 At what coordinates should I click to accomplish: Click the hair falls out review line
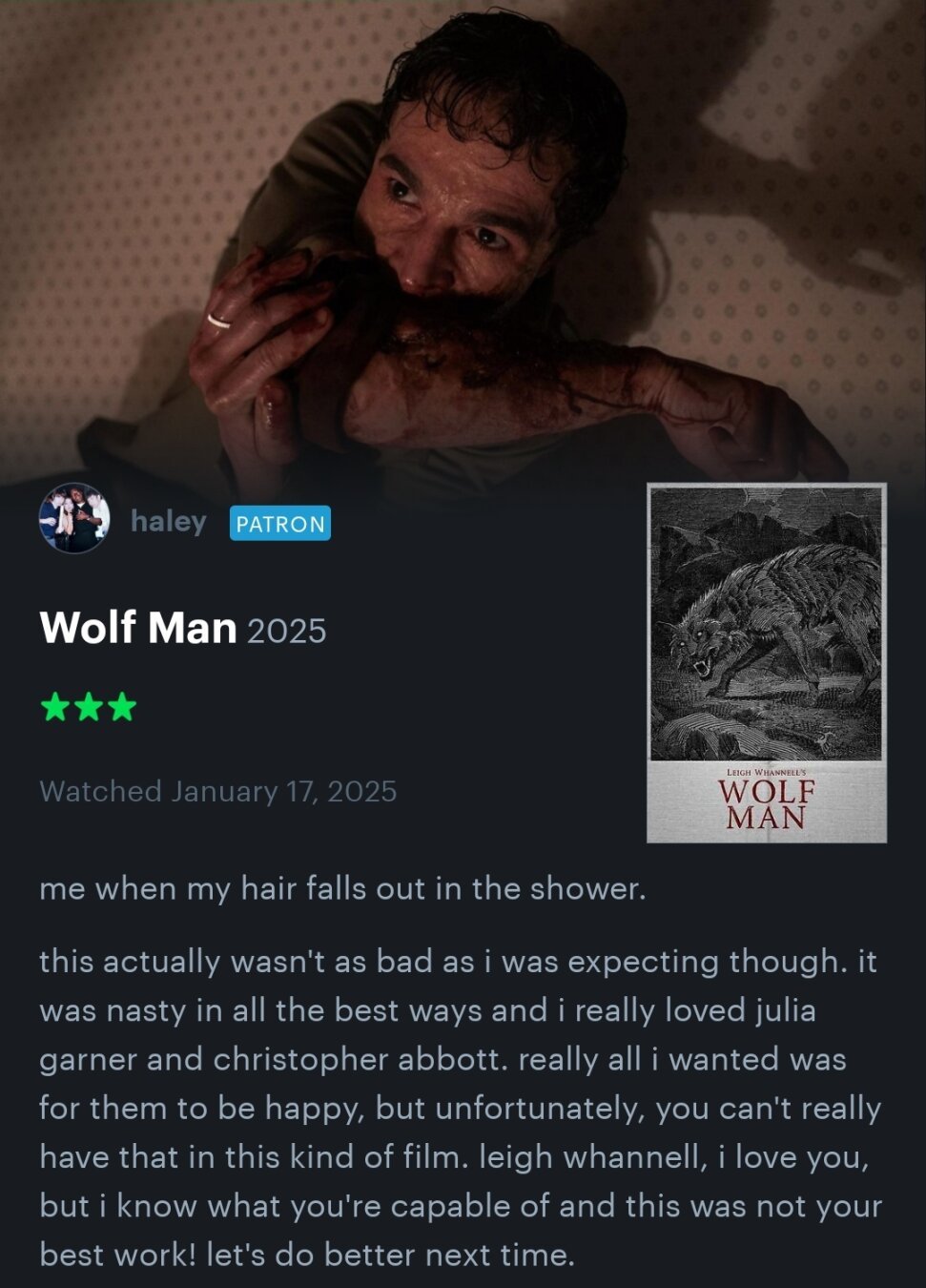click(x=343, y=888)
